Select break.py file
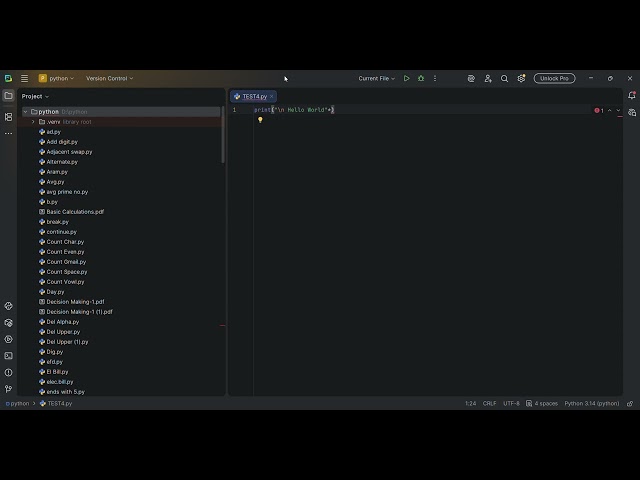Screen dimensions: 640x480 [54, 222]
